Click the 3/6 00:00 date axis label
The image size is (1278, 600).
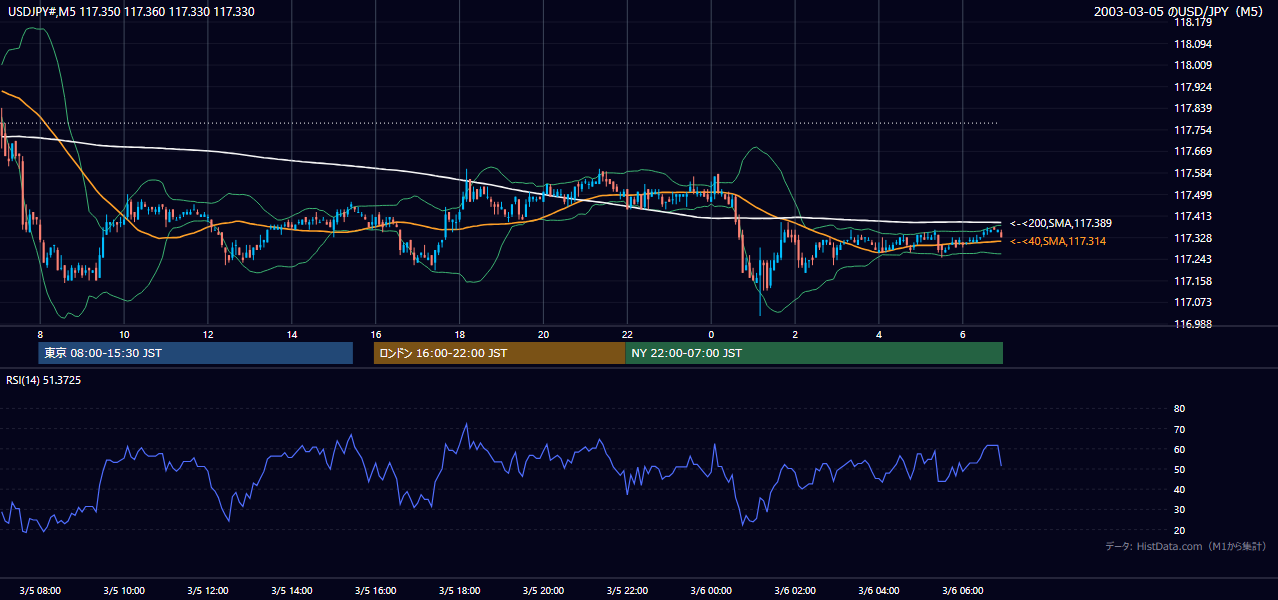point(711,591)
